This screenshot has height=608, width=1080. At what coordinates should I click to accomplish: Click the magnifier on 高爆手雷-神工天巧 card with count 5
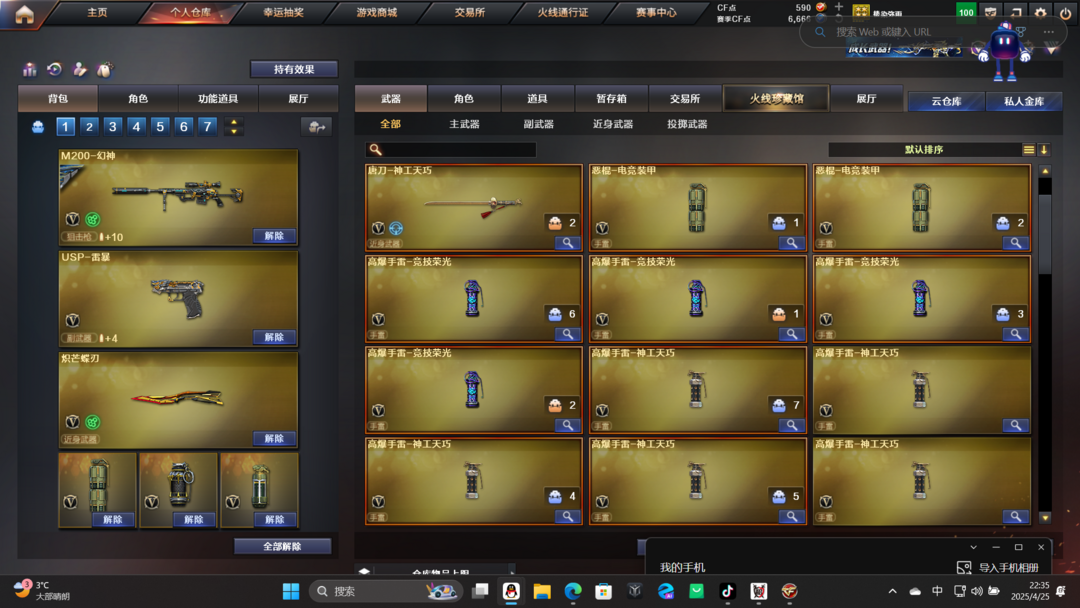click(791, 516)
